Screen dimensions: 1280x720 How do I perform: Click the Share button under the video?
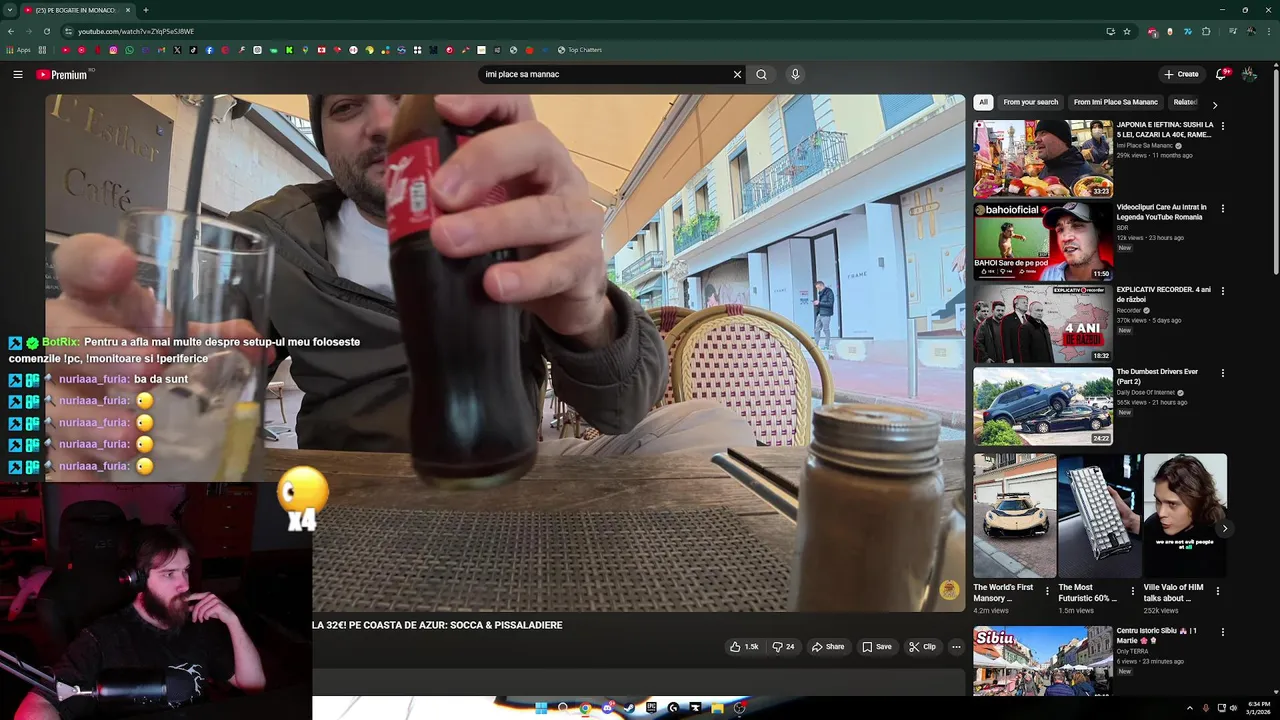pyautogui.click(x=828, y=647)
